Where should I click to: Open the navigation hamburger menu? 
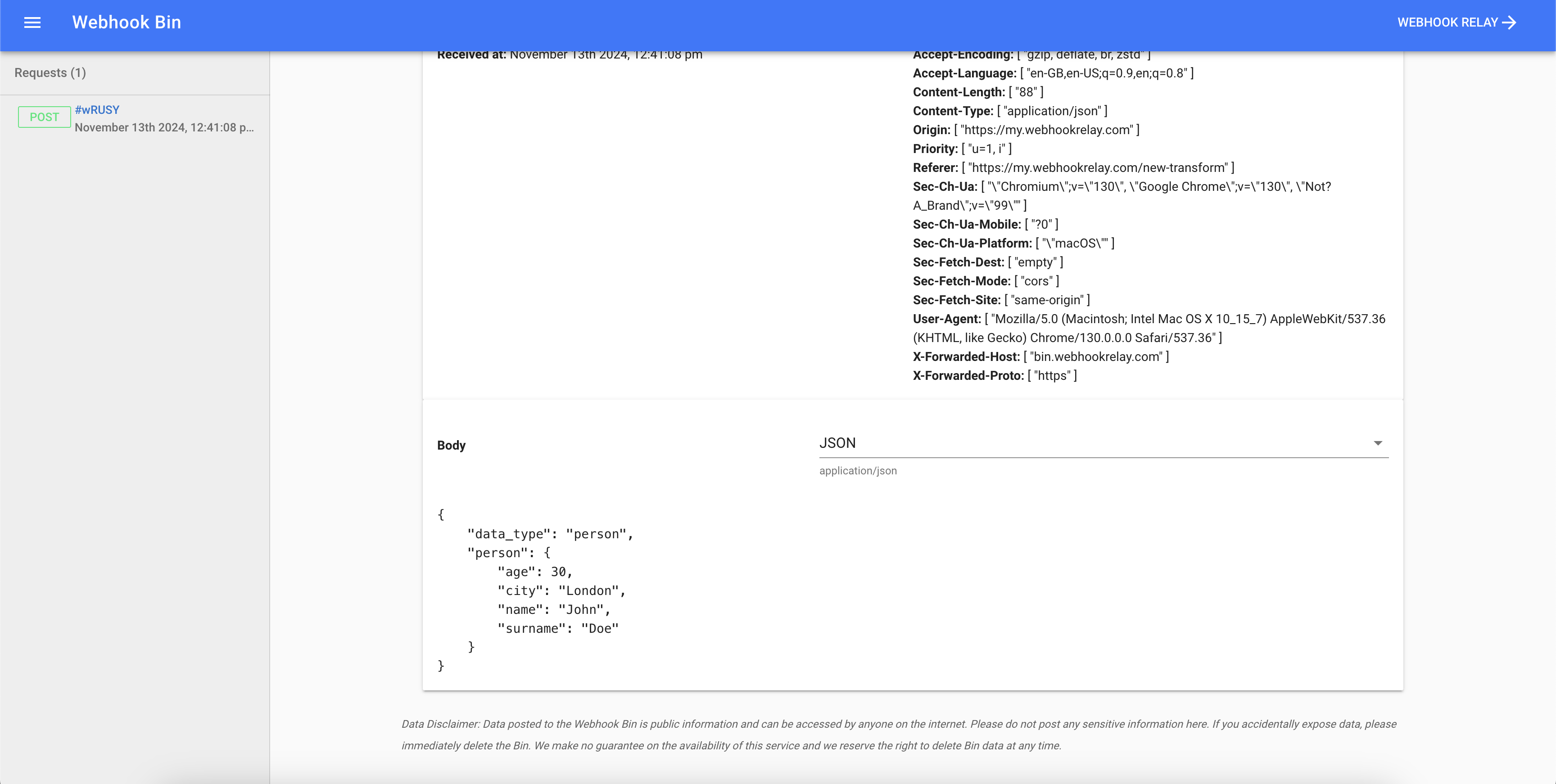click(x=32, y=23)
